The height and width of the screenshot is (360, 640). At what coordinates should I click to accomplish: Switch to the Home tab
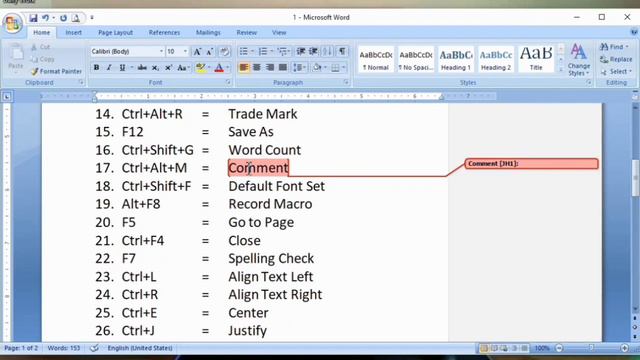click(42, 32)
